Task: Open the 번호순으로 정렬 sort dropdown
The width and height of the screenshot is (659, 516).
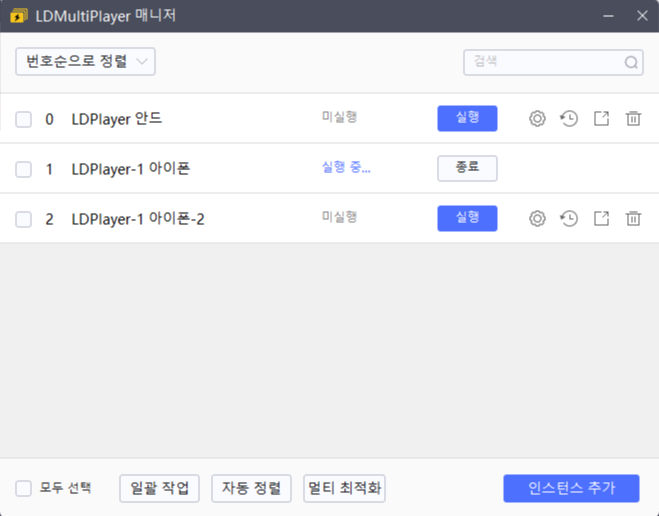Action: point(85,62)
